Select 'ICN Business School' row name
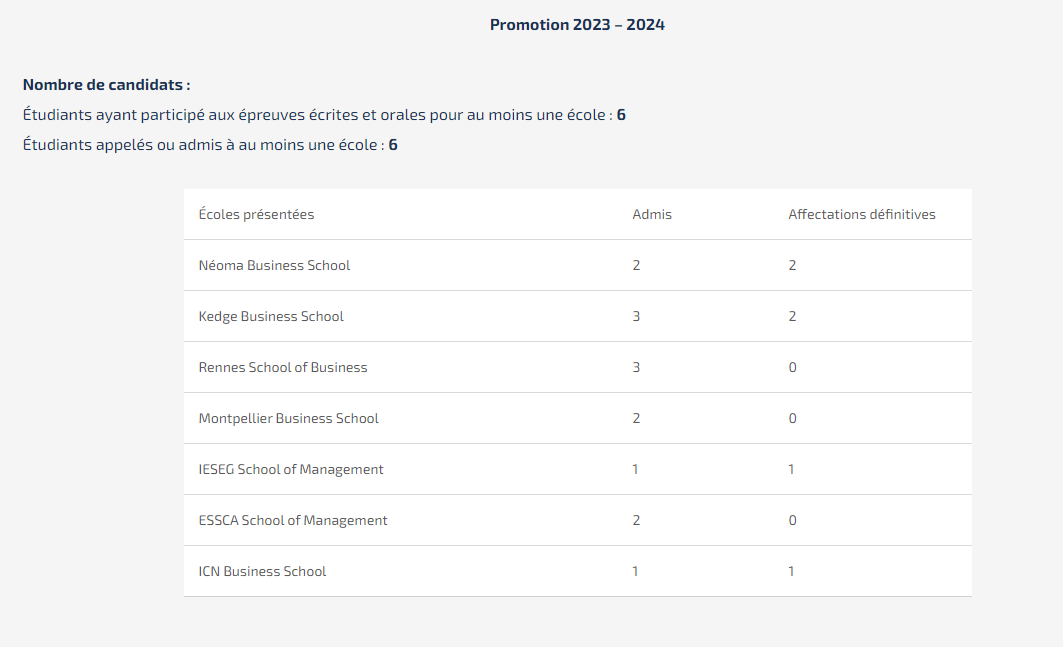1063x647 pixels. pyautogui.click(x=262, y=571)
